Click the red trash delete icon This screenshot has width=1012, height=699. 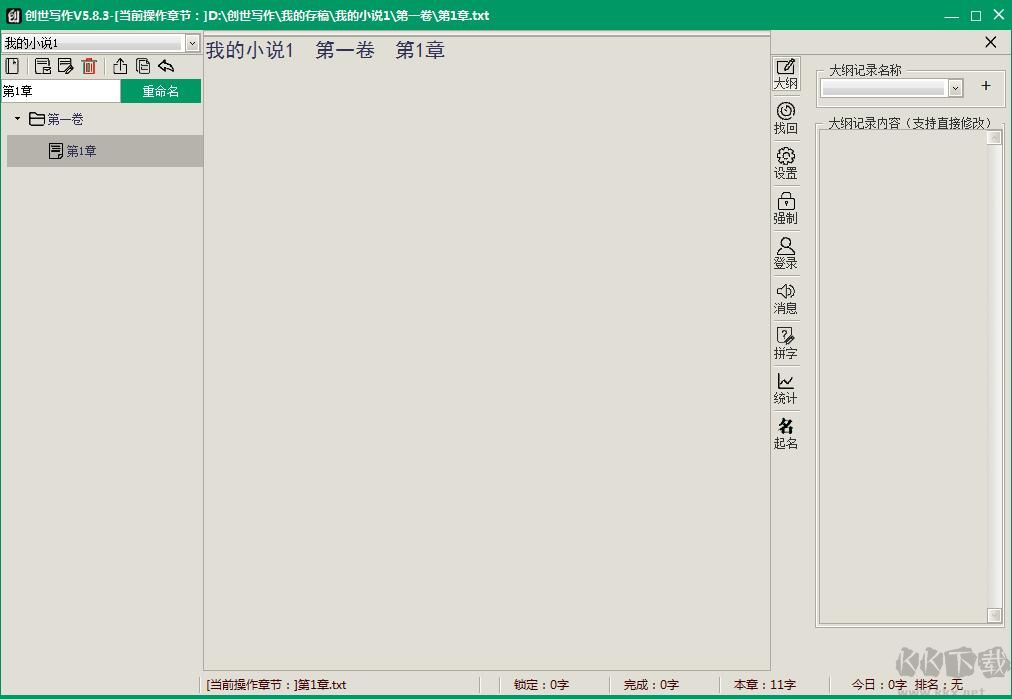(x=90, y=66)
